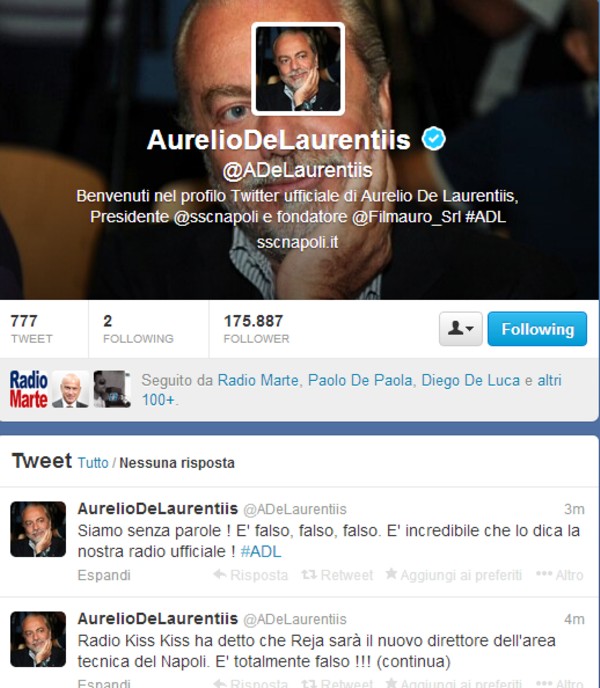Open the large profile avatar photo
The image size is (600, 688).
click(x=298, y=68)
